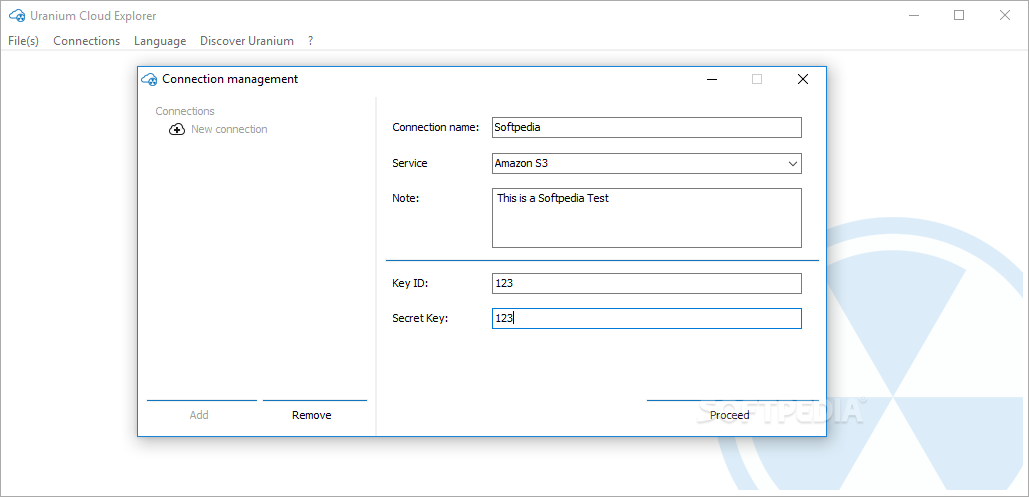
Task: Open the Connections menu
Action: (x=87, y=41)
